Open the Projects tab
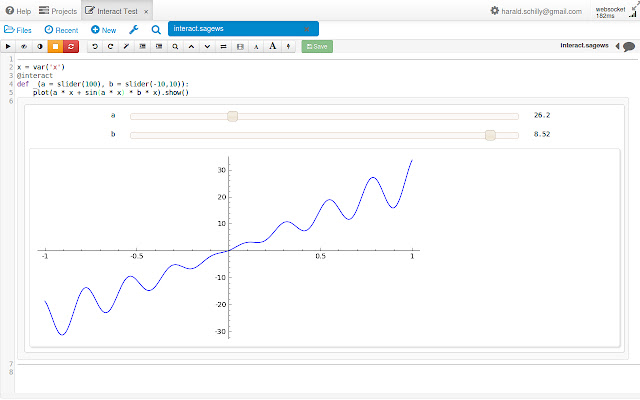This screenshot has width=640, height=400. point(58,10)
